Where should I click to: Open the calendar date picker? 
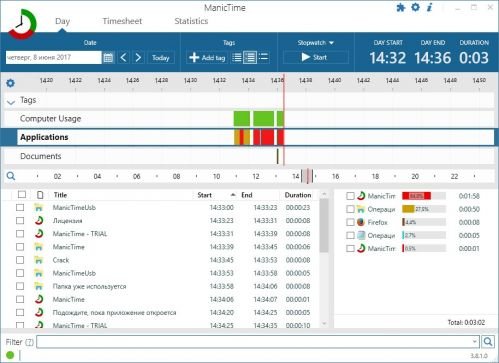pyautogui.click(x=108, y=57)
